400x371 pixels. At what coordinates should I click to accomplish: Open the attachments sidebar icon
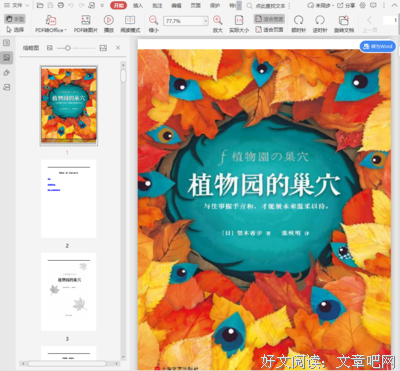[x=7, y=73]
